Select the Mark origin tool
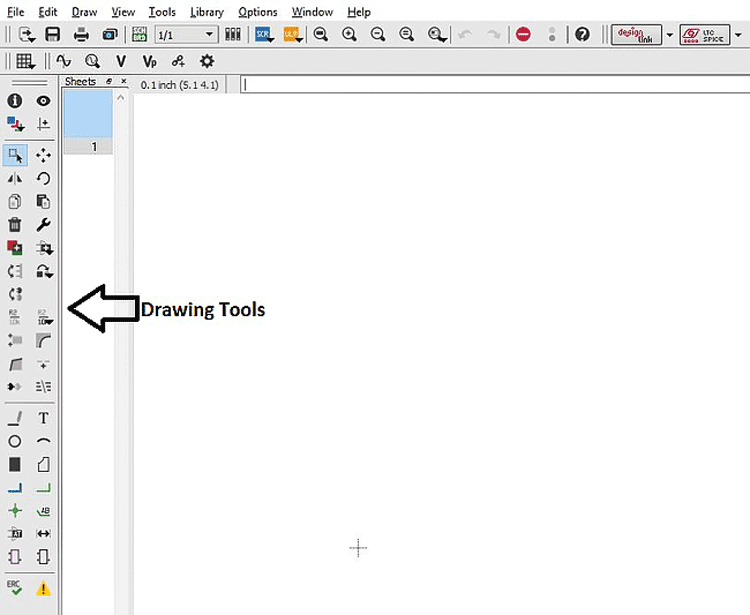750x615 pixels. (x=44, y=124)
